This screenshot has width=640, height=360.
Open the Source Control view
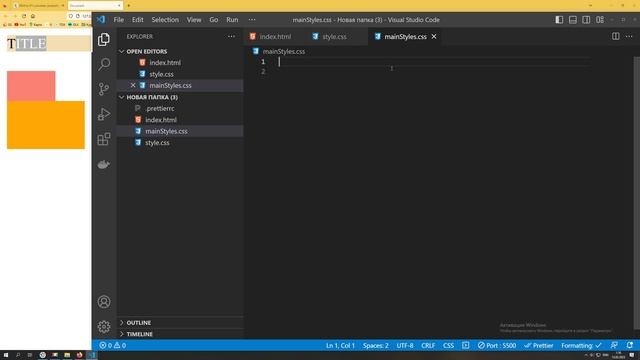coord(104,89)
